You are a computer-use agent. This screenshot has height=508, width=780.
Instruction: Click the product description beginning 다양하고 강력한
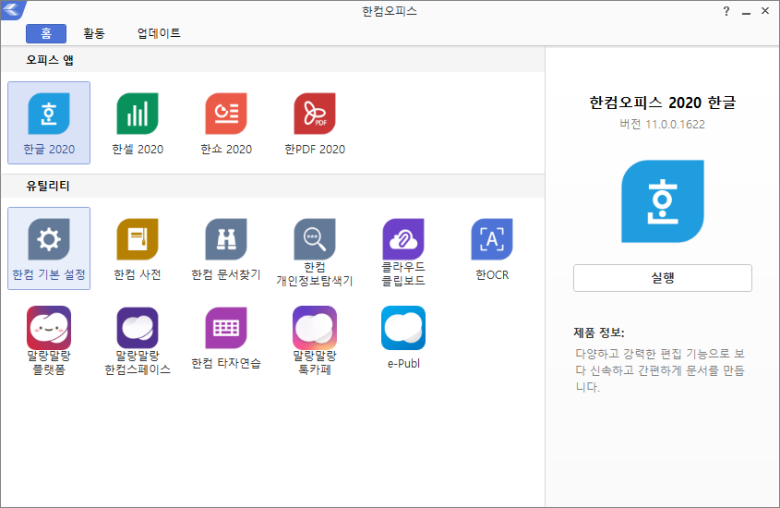[x=660, y=370]
